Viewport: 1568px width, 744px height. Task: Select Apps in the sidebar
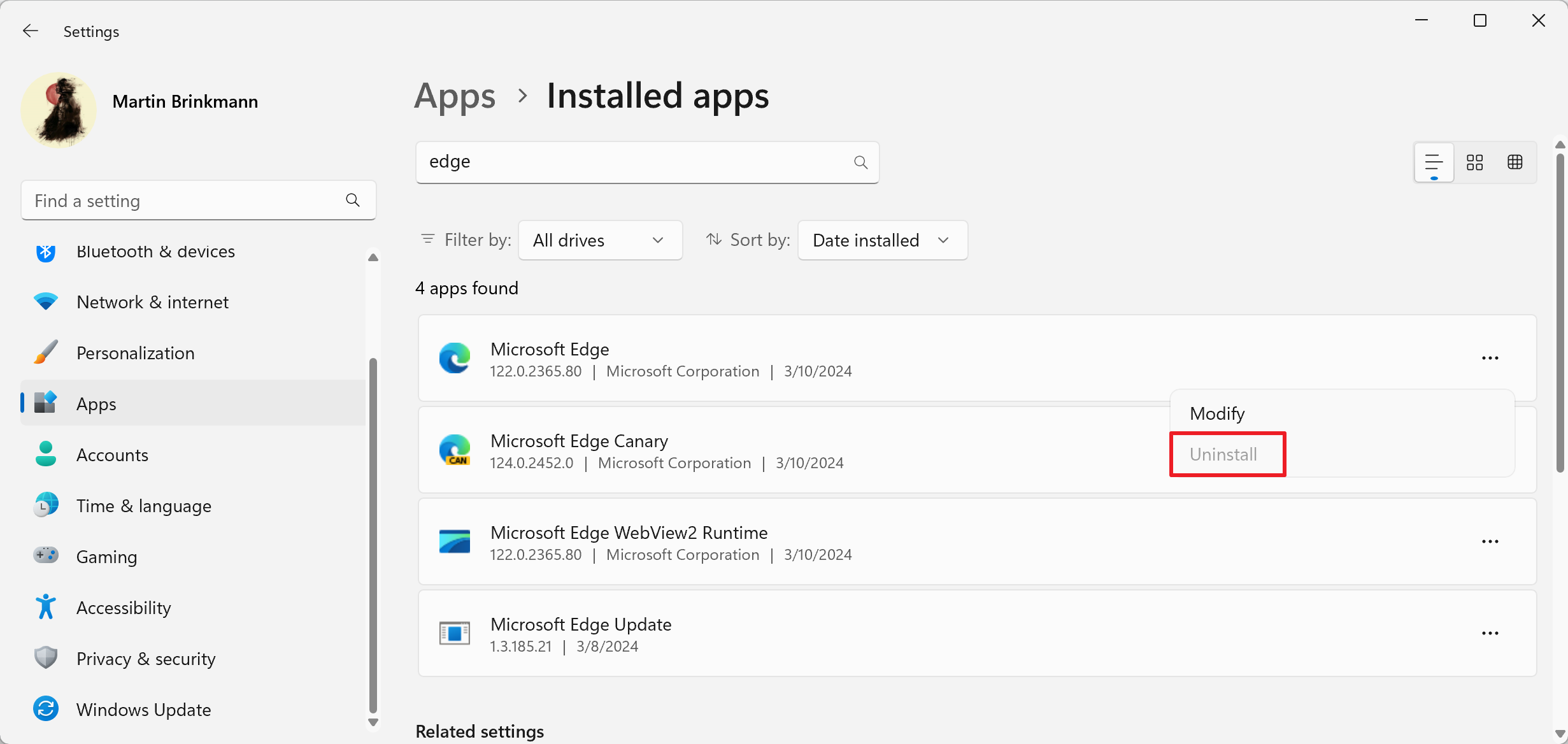[x=193, y=404]
